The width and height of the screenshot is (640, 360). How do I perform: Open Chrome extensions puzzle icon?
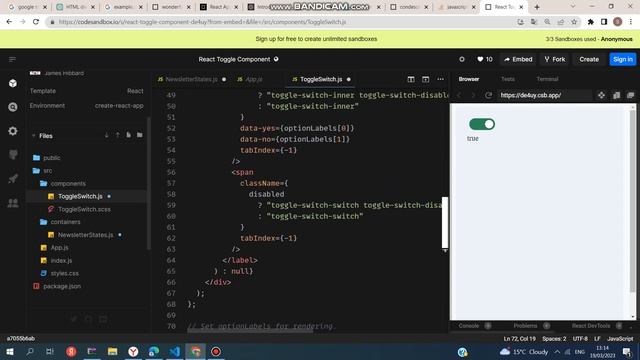[x=591, y=22]
